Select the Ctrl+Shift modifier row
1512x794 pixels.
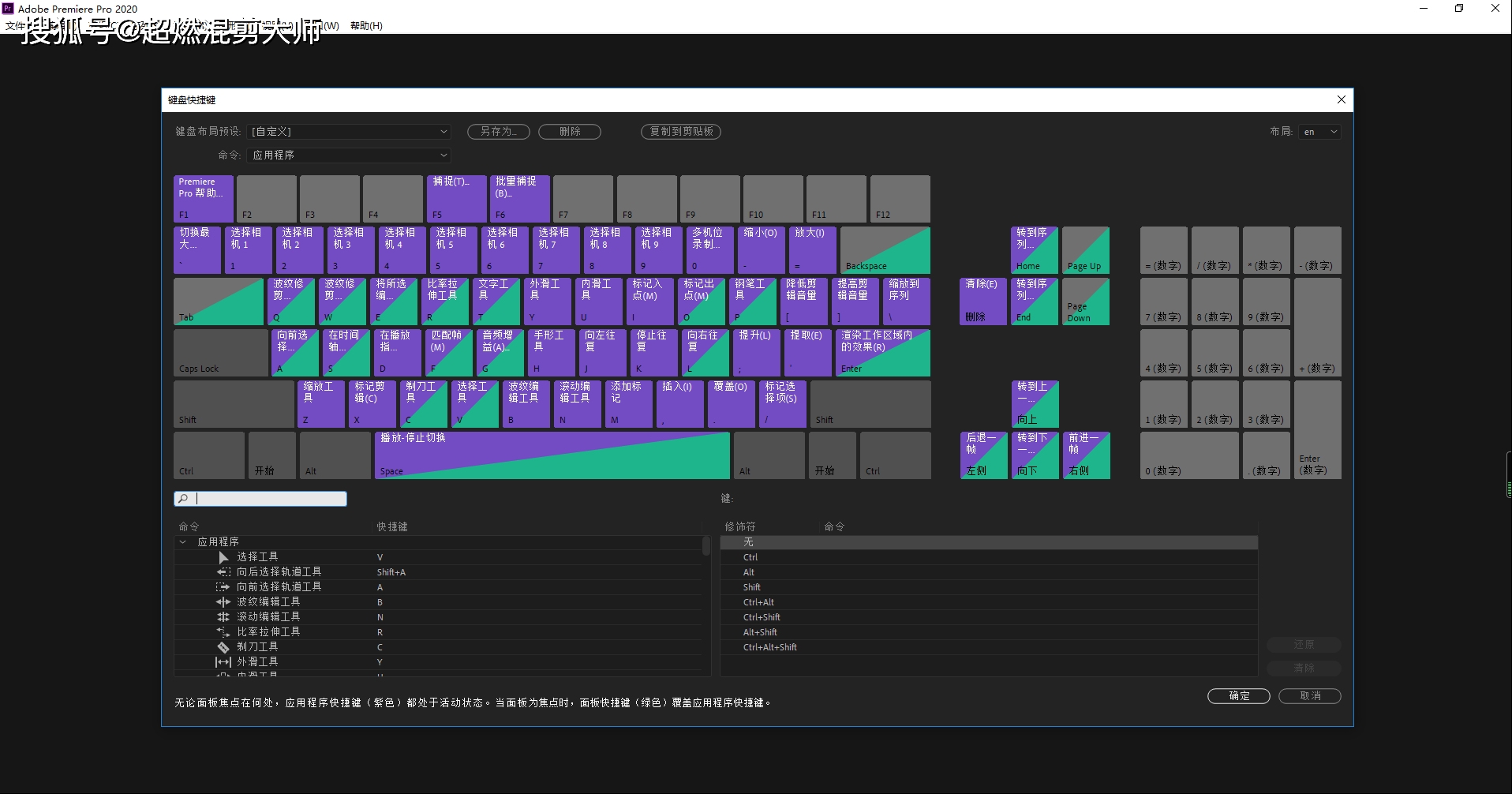(989, 617)
